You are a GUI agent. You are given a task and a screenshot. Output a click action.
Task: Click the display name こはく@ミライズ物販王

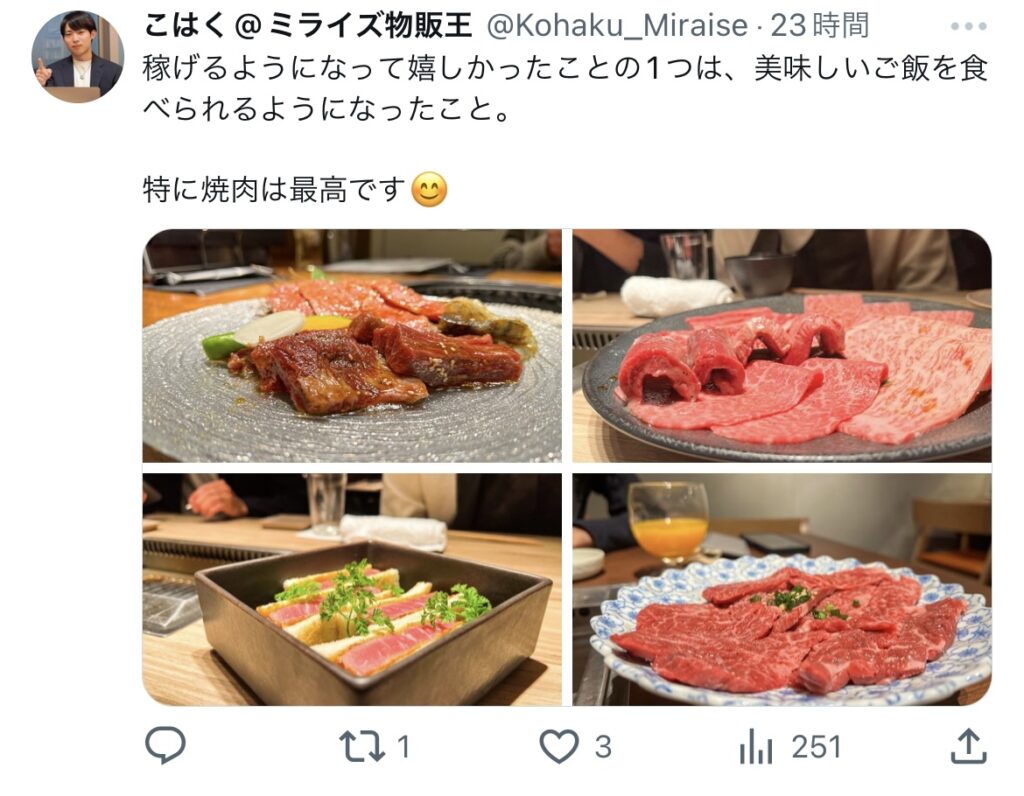[x=307, y=26]
